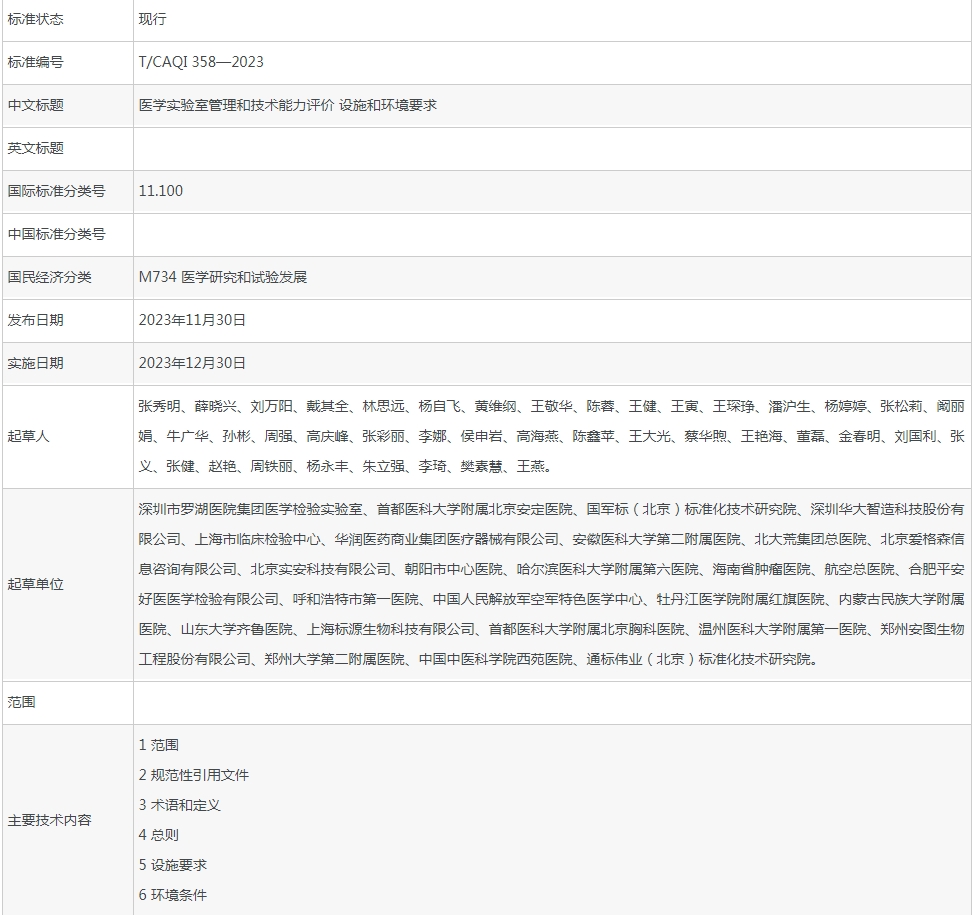Click content item 4 总则

[x=159, y=835]
